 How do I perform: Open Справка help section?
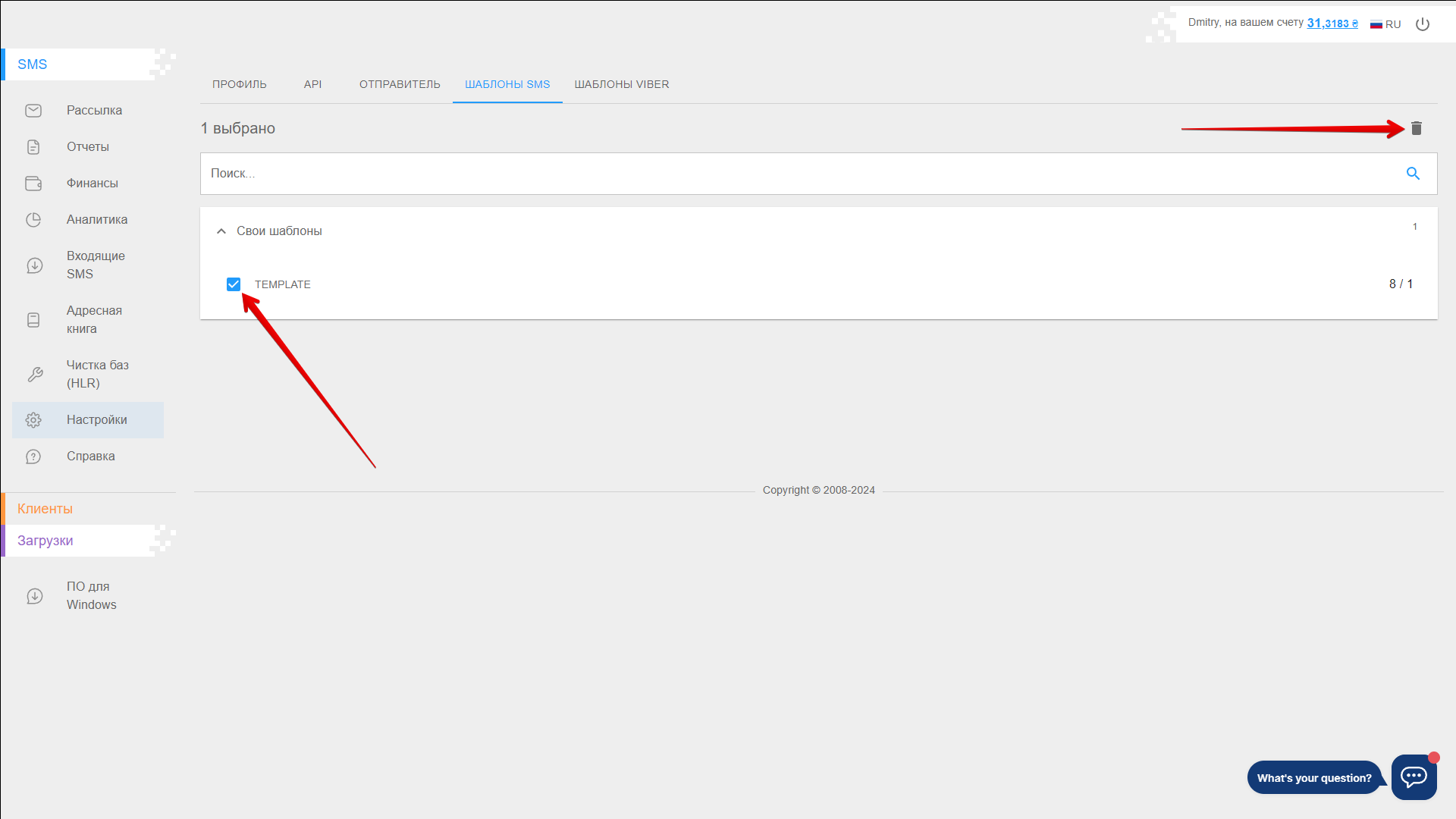(90, 457)
